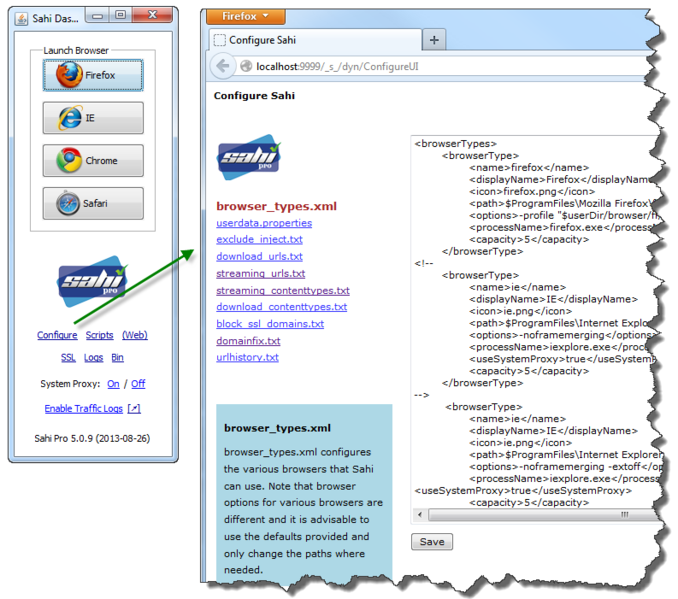Close the Sahi Dashboard window

point(152,16)
